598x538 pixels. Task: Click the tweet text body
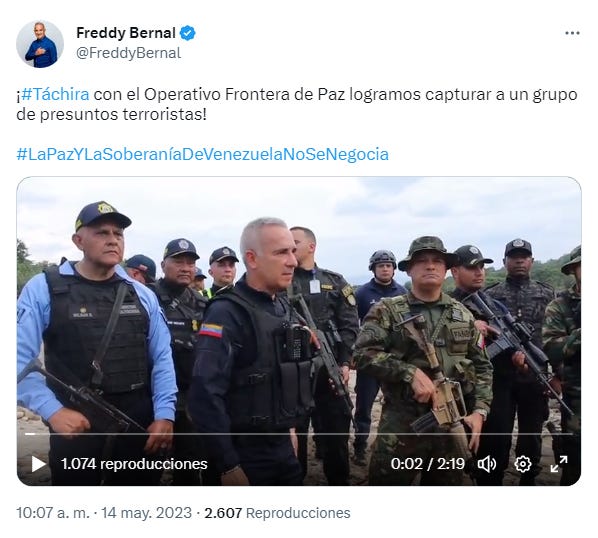pyautogui.click(x=297, y=104)
